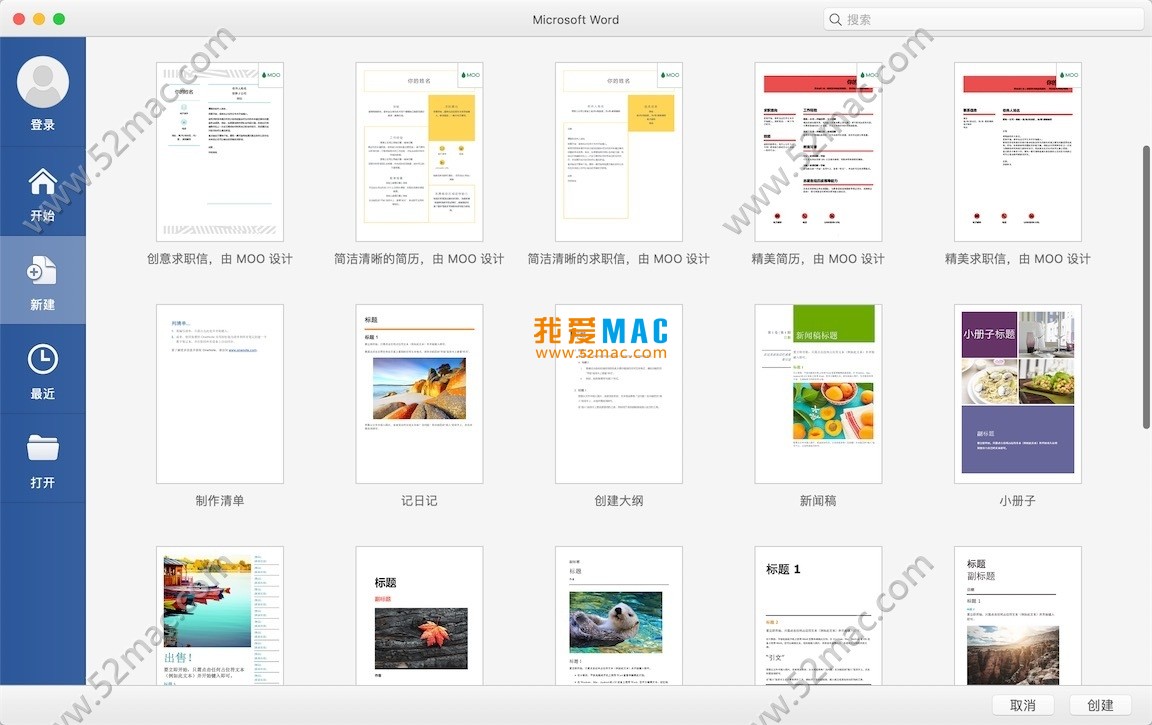Select the 制作清单 template thumbnail
The height and width of the screenshot is (725, 1152).
pyautogui.click(x=220, y=394)
